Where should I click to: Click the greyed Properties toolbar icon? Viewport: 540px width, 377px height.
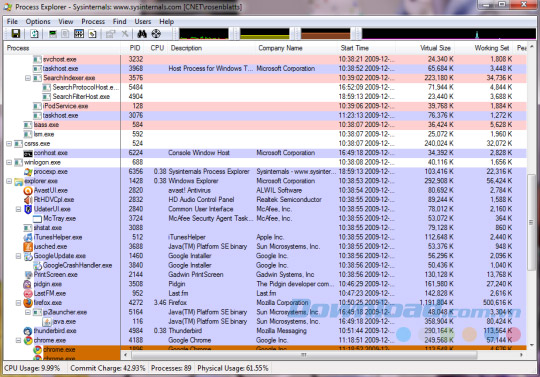(x=110, y=34)
